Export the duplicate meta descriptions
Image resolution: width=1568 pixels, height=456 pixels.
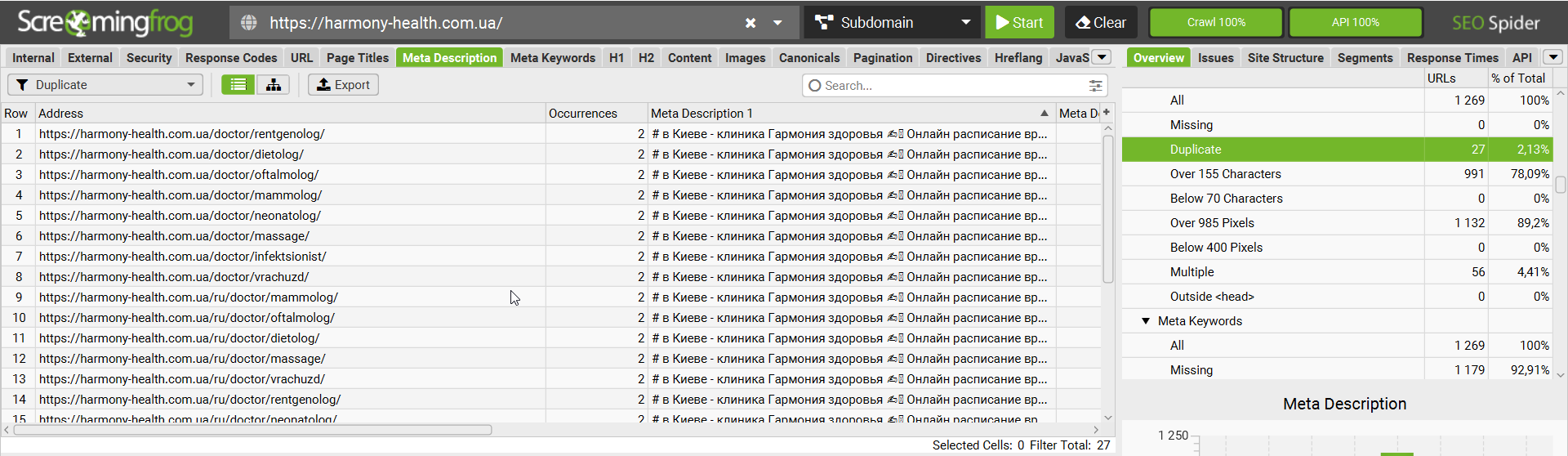[343, 85]
